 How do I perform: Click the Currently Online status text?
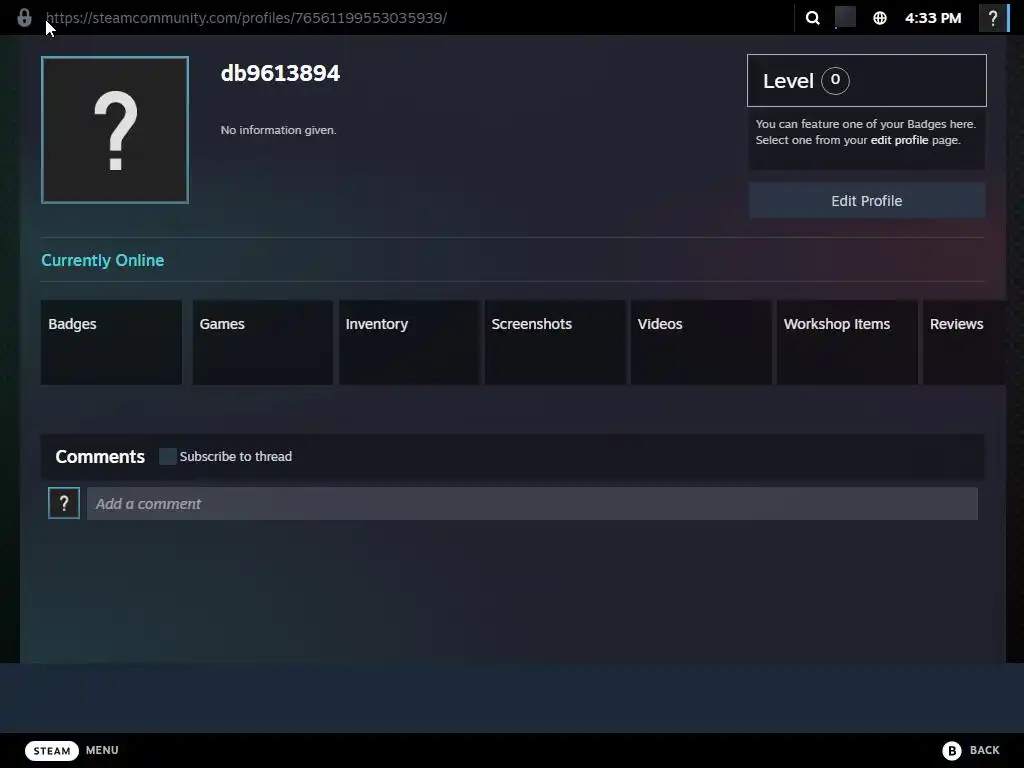click(103, 260)
